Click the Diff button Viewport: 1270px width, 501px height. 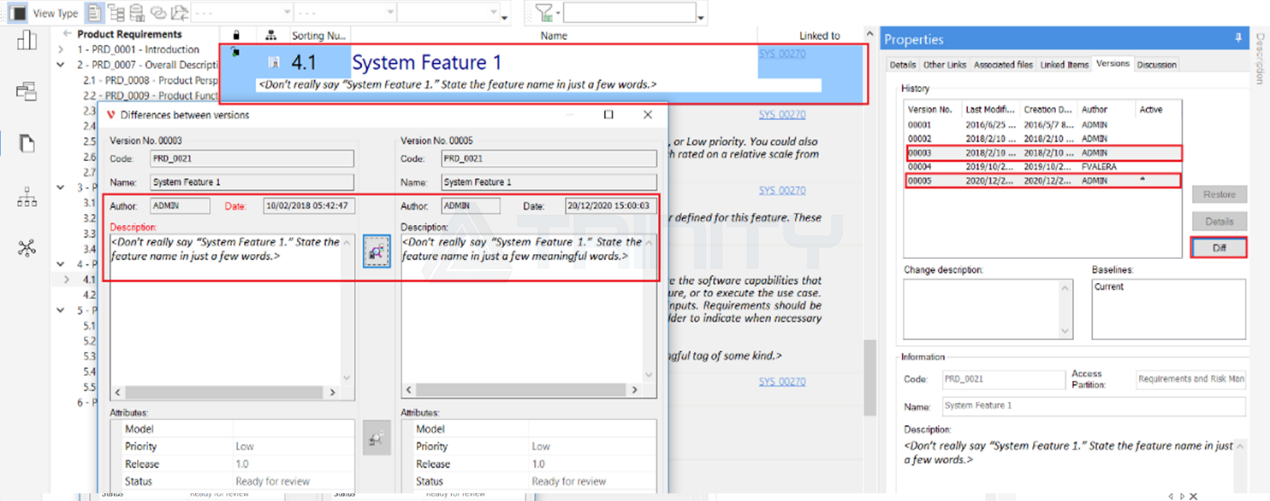(1218, 248)
